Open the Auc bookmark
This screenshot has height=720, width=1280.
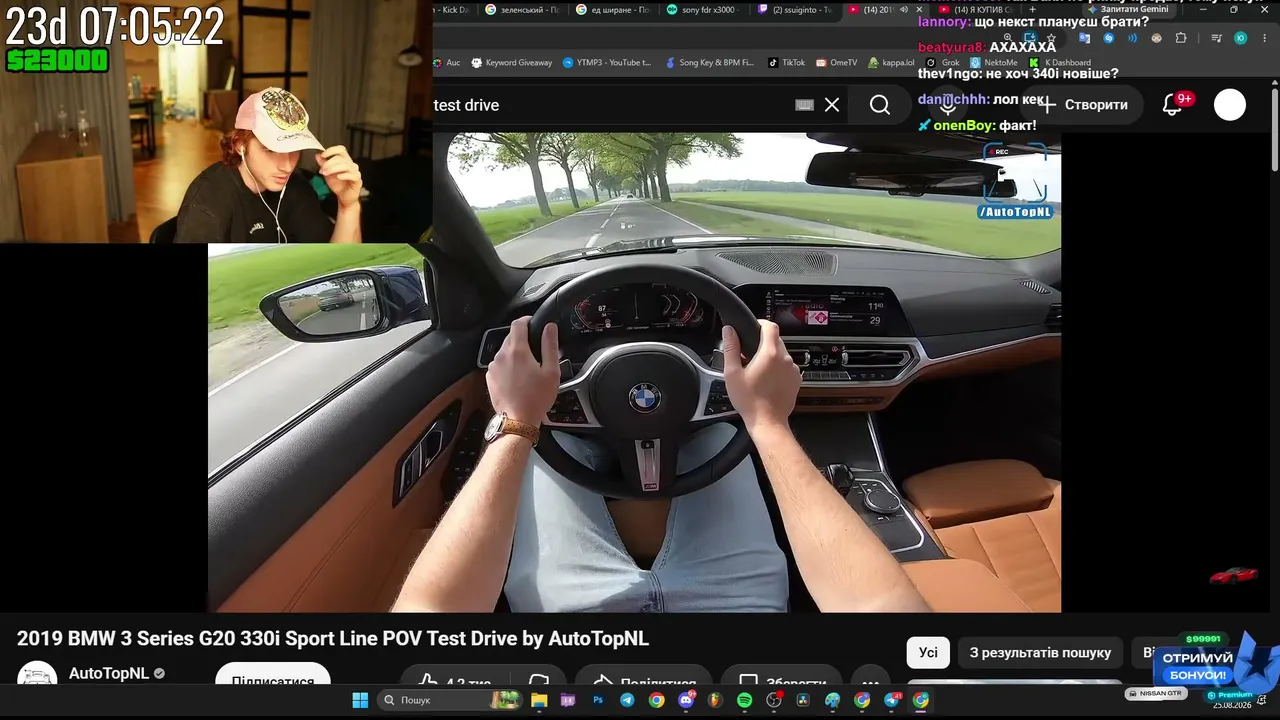coord(447,62)
